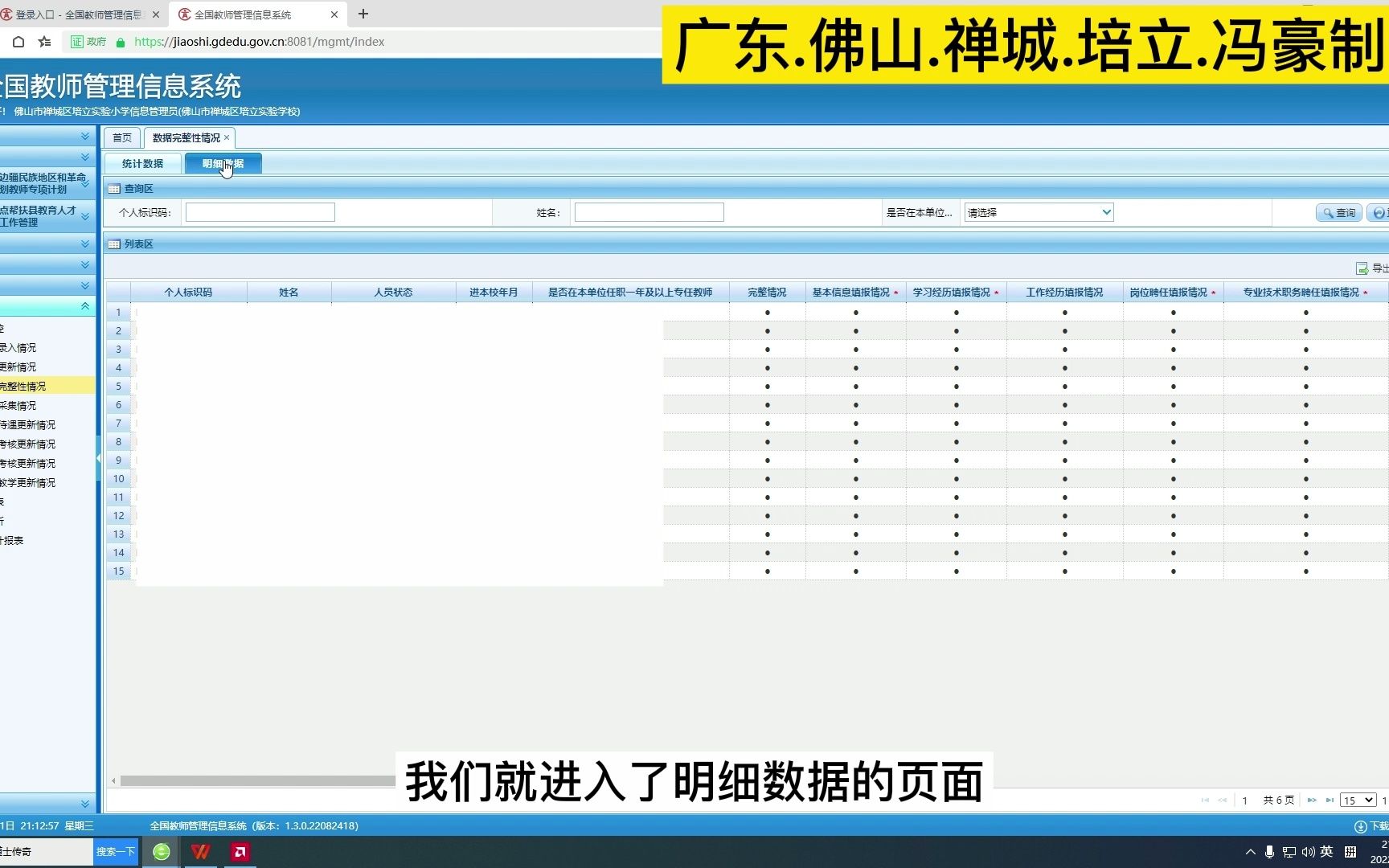This screenshot has height=868, width=1389.
Task: Click the 学习经历填报情况 column header
Action: [x=957, y=293]
